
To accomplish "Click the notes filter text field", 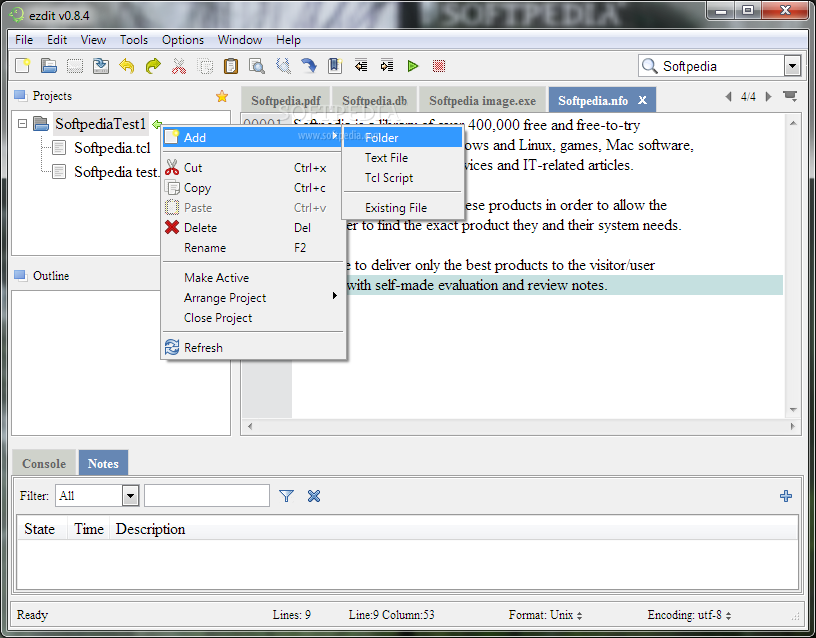I will pyautogui.click(x=207, y=495).
